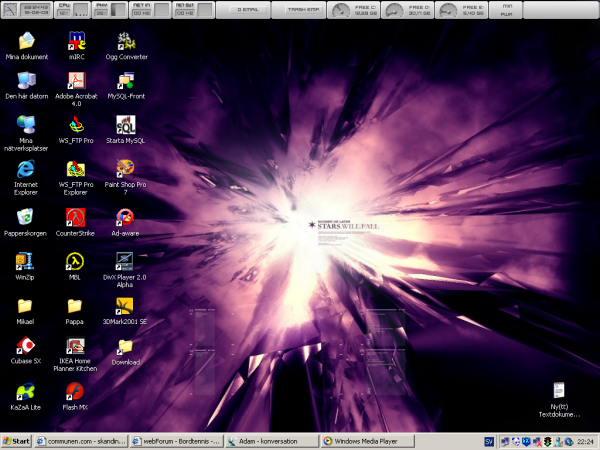Click the panda tray icon
Viewport: 600px width, 450px height.
point(516,442)
